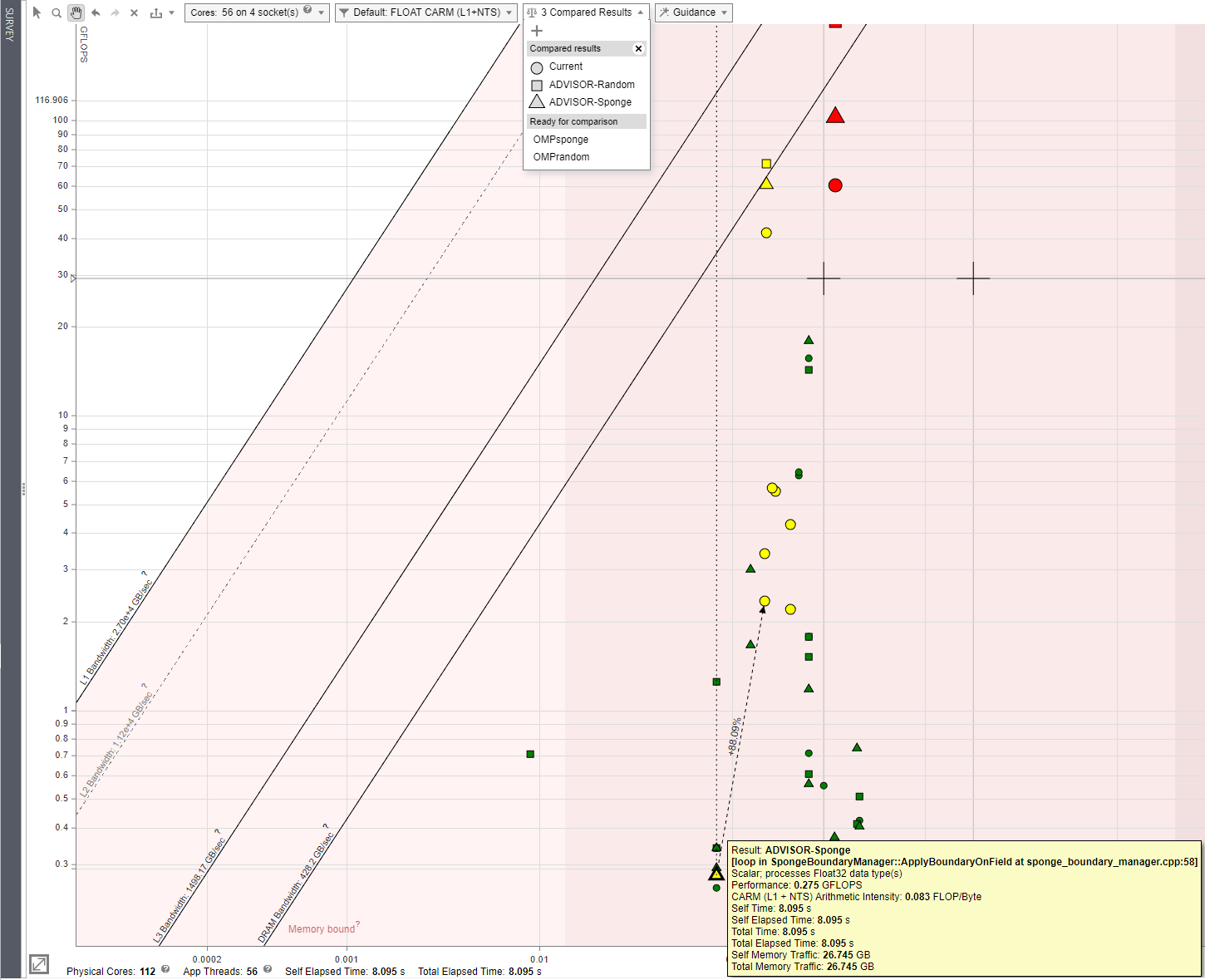This screenshot has width=1205, height=980.
Task: Click question mark above L2 Bandwidth label
Action: point(144,687)
